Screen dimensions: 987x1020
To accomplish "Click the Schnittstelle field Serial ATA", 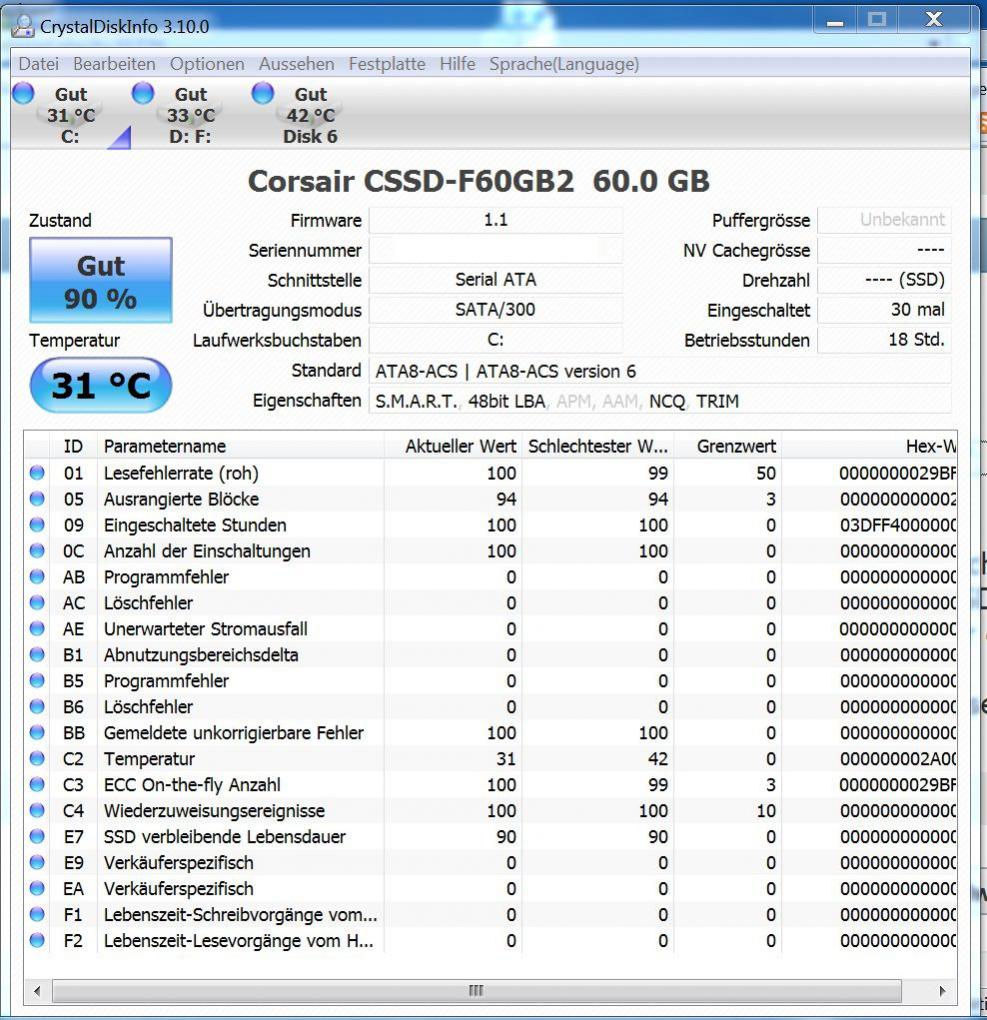I will [495, 280].
